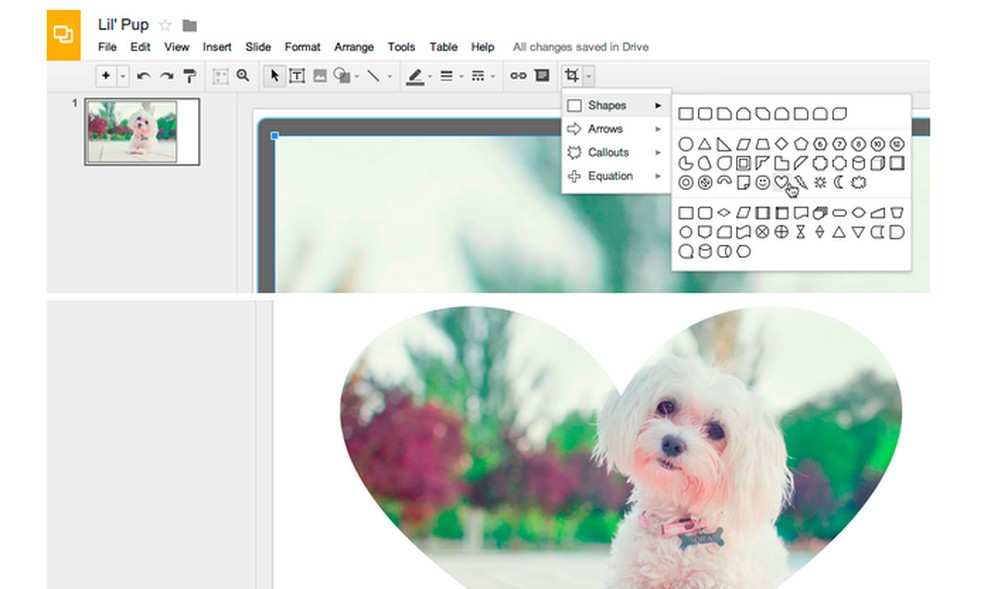Click the paint format roller icon
984x589 pixels.
pyautogui.click(x=189, y=75)
